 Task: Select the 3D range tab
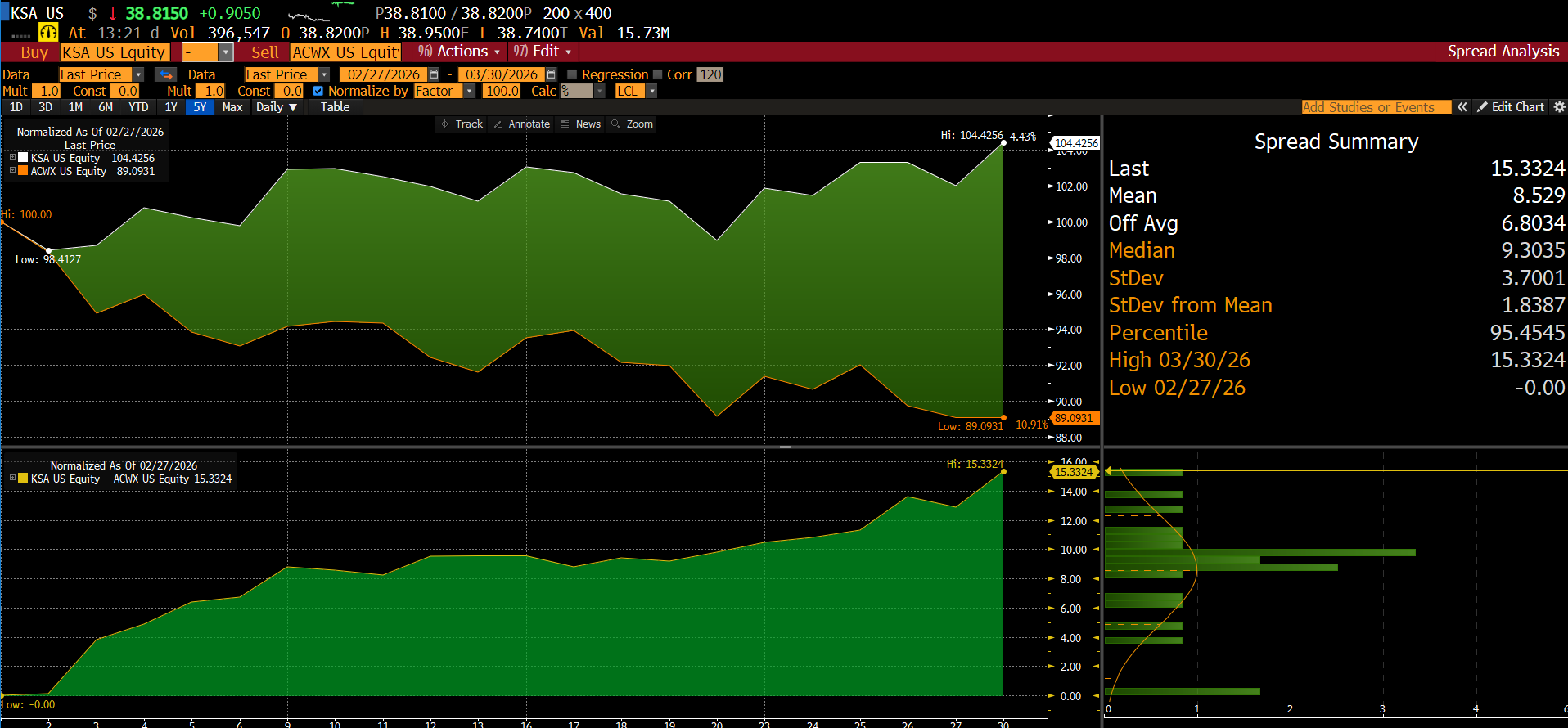pos(46,107)
